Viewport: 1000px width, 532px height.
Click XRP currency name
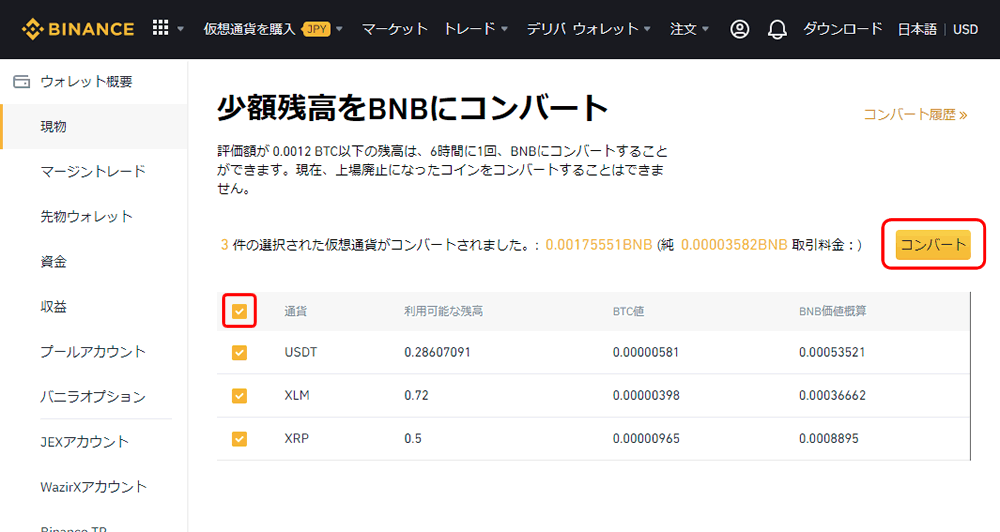(297, 438)
